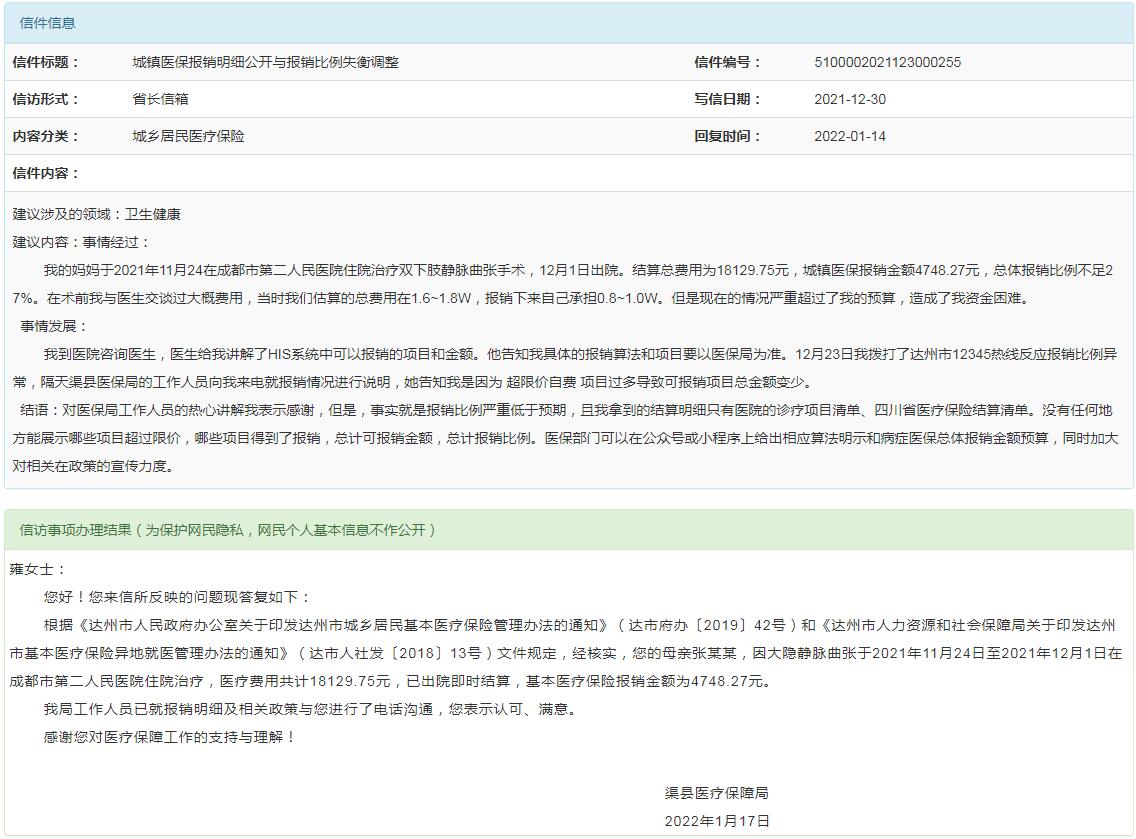Select reply time 2022-01-14
The width and height of the screenshot is (1136, 839).
click(x=850, y=136)
